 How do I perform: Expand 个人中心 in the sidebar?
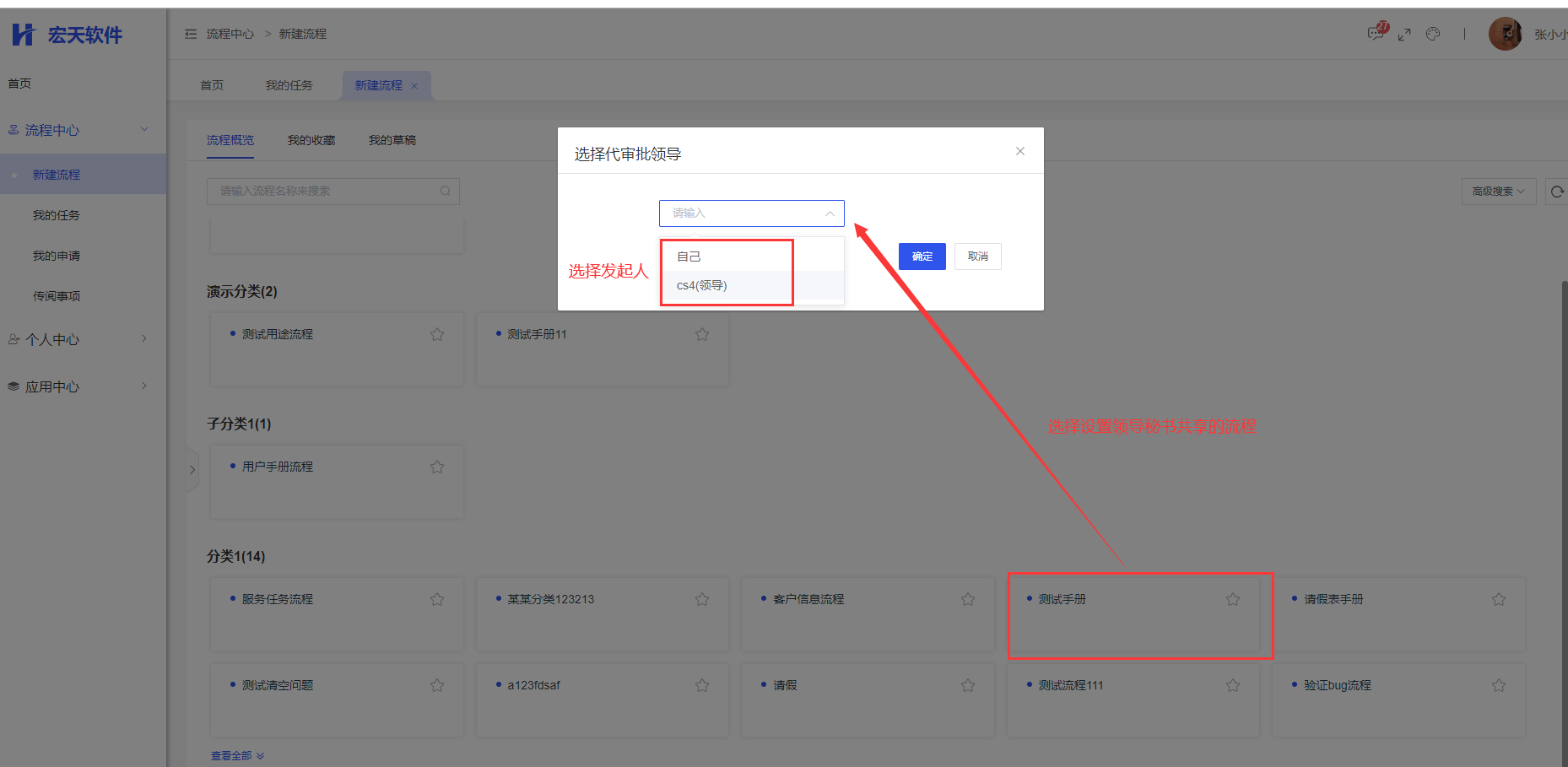78,339
